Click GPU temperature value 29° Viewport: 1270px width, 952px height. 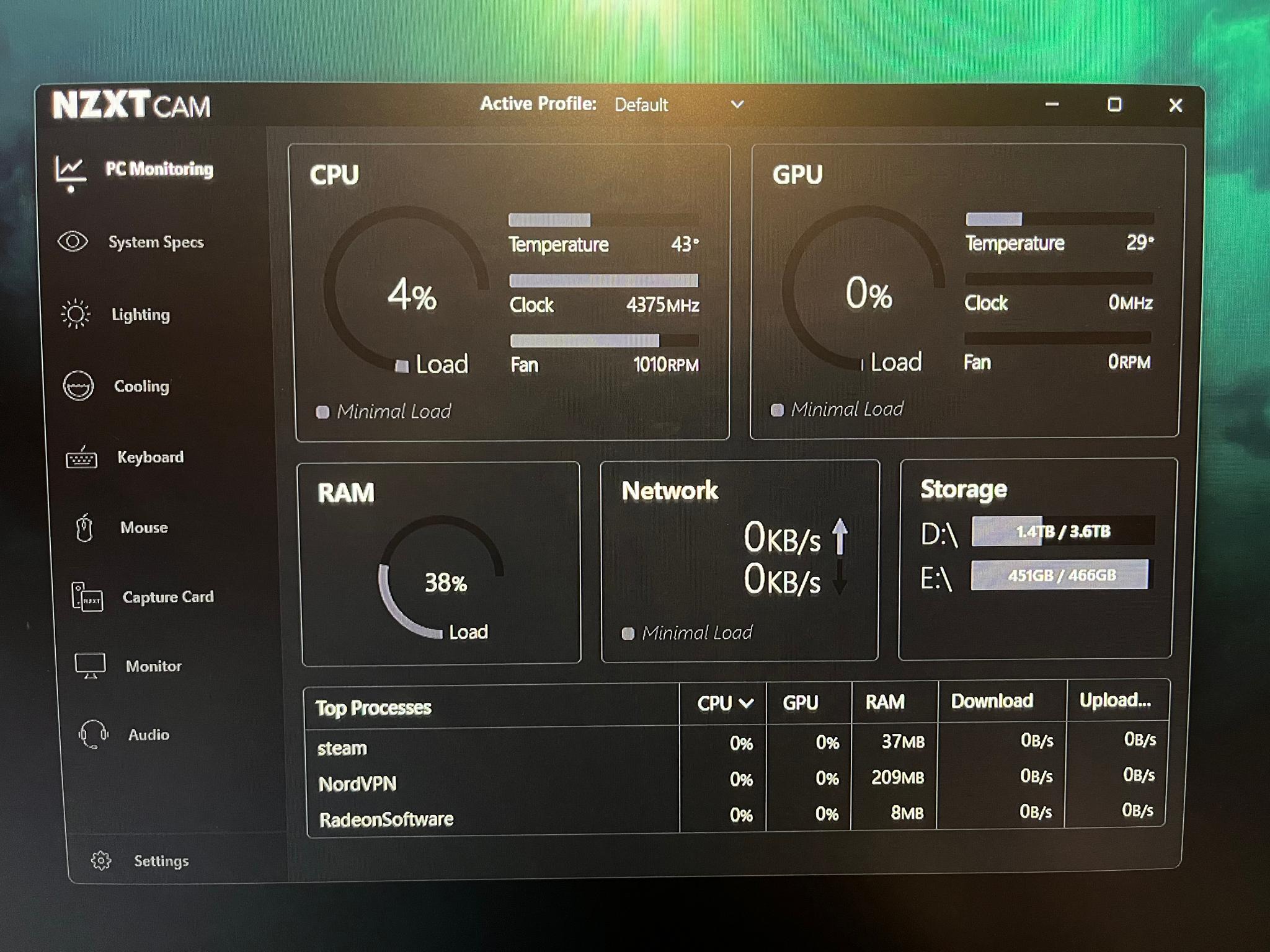(x=1140, y=242)
